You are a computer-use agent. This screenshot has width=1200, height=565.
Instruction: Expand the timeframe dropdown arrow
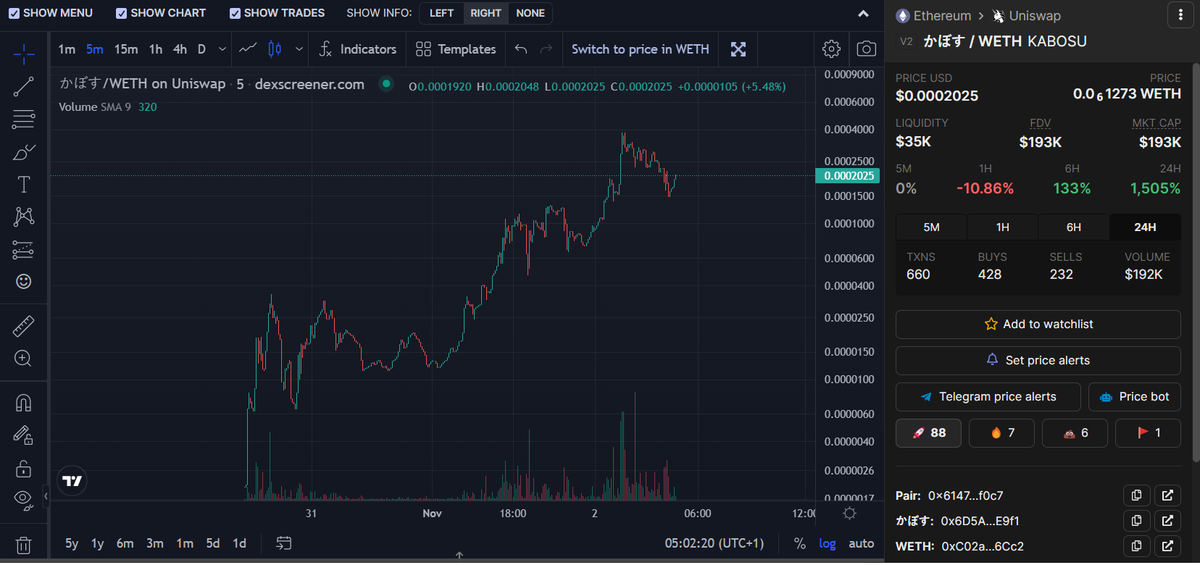tap(221, 49)
